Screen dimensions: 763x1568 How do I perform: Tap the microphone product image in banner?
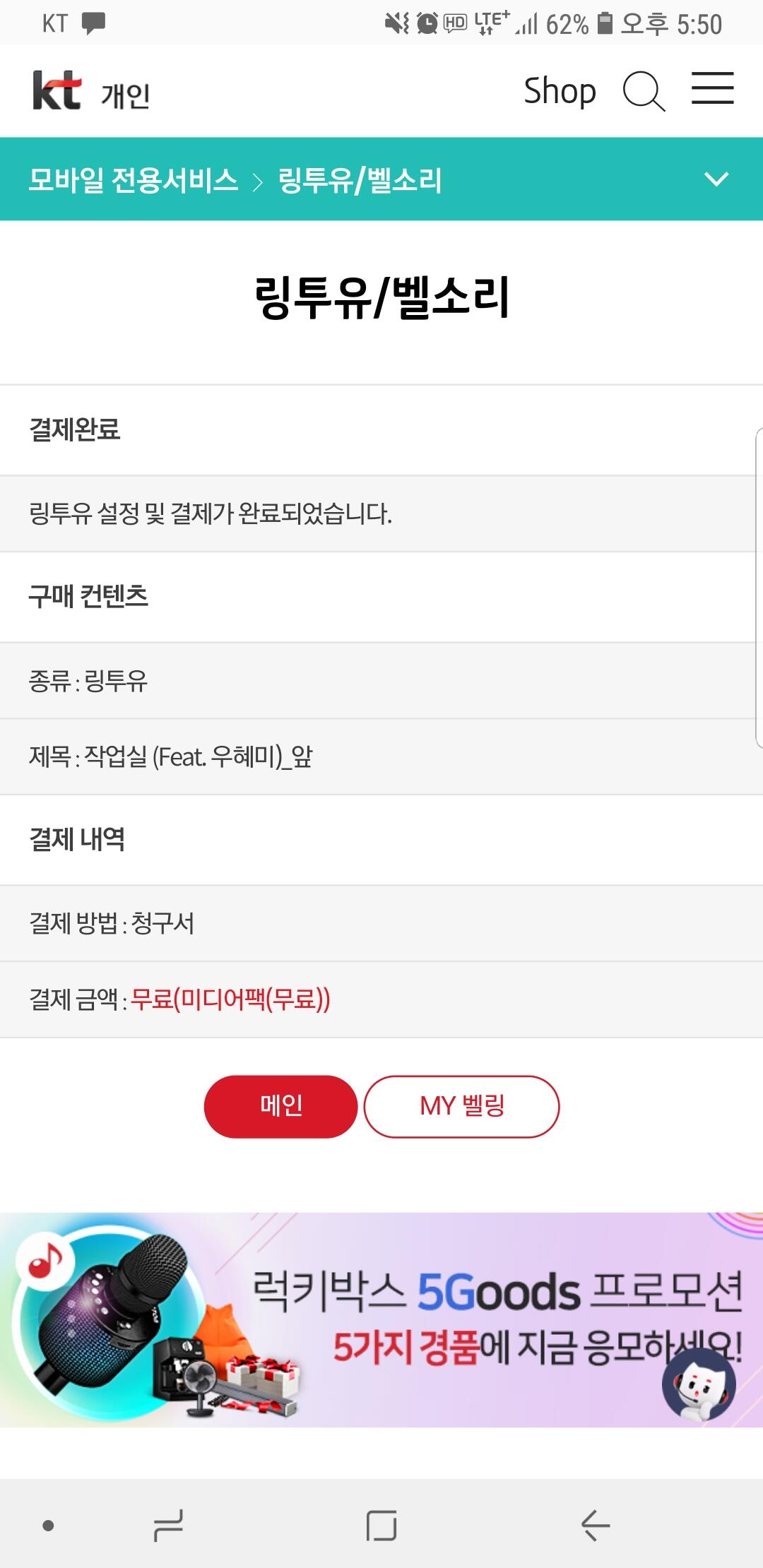106,1314
